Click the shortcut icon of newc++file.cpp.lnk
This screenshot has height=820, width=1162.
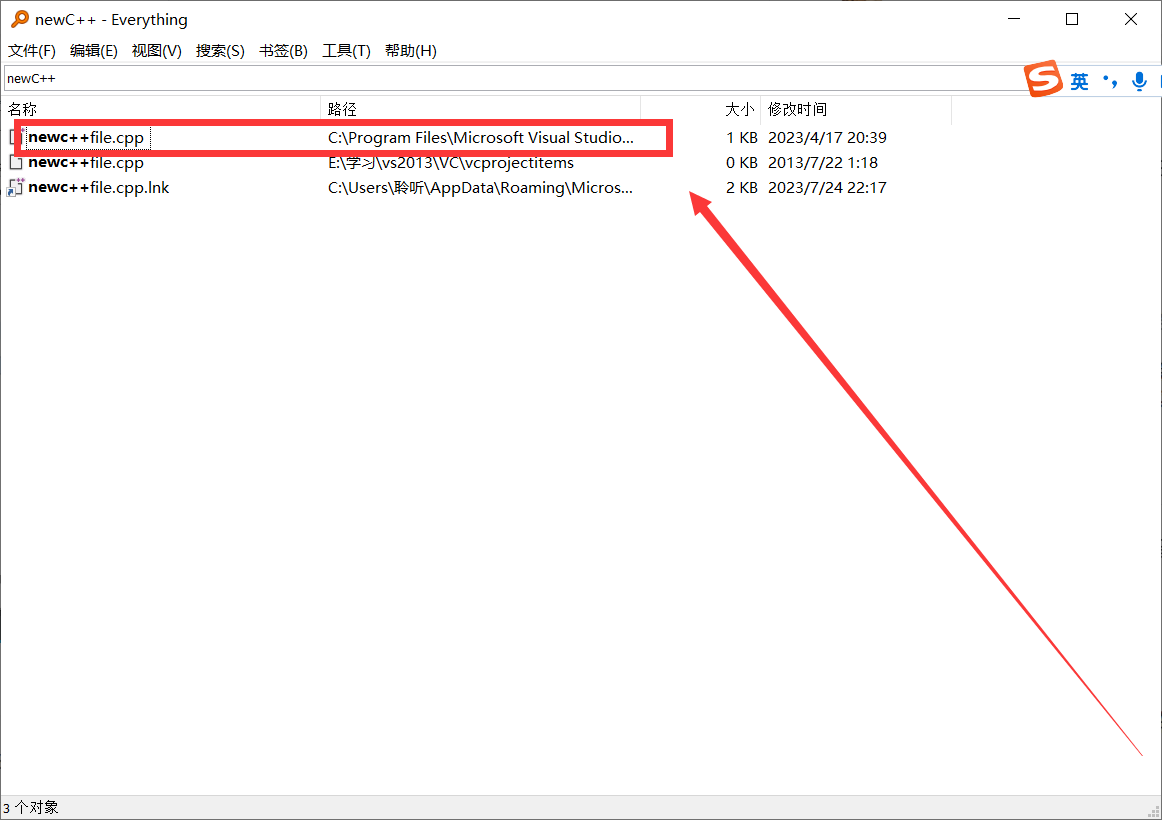(x=17, y=187)
